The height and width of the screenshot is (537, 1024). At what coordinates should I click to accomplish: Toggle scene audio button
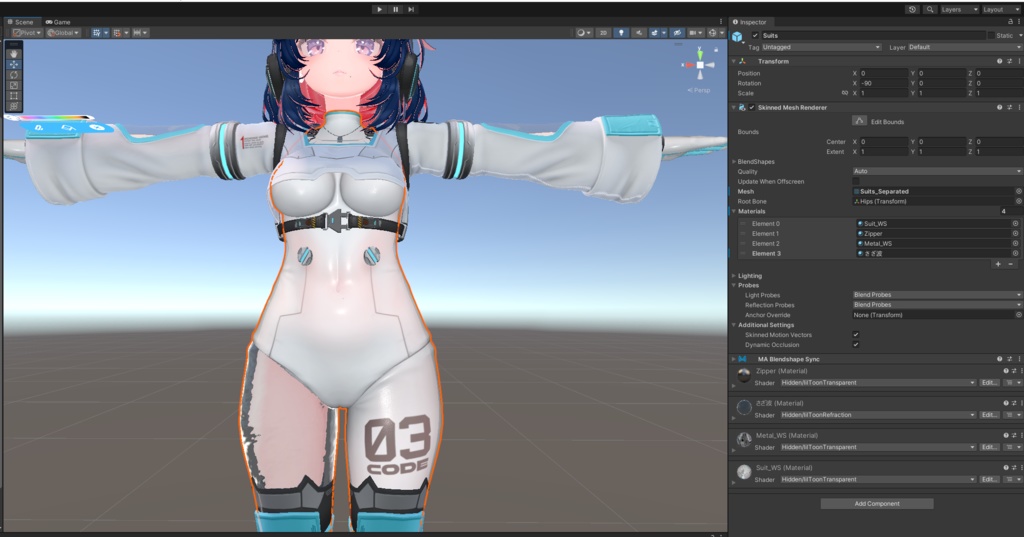click(639, 33)
